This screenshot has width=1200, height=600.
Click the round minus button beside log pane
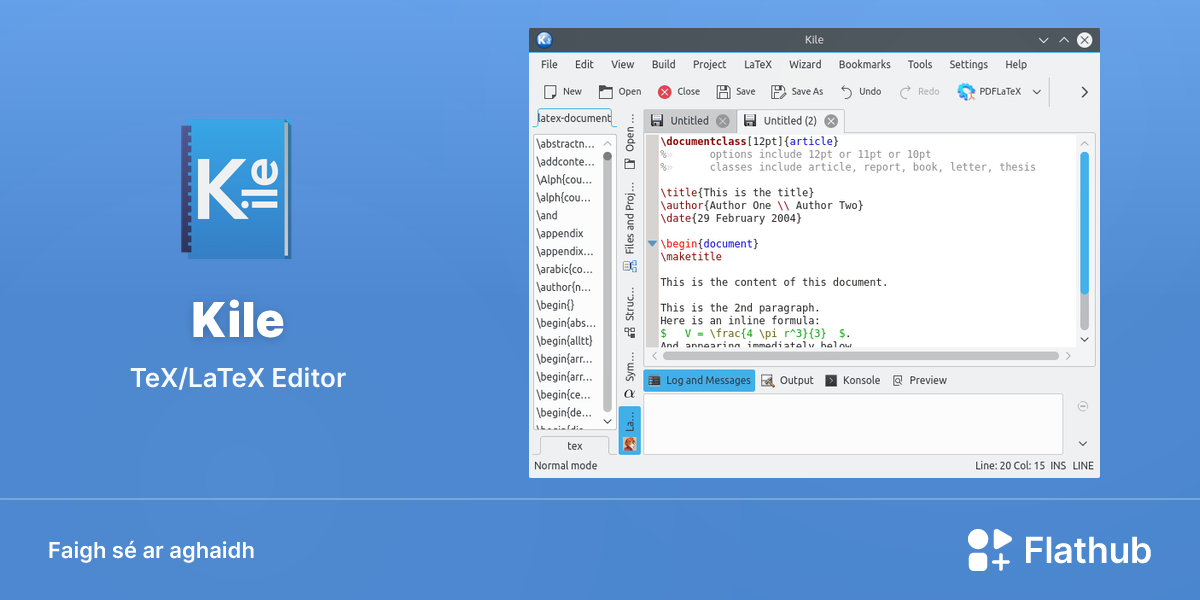click(1083, 406)
